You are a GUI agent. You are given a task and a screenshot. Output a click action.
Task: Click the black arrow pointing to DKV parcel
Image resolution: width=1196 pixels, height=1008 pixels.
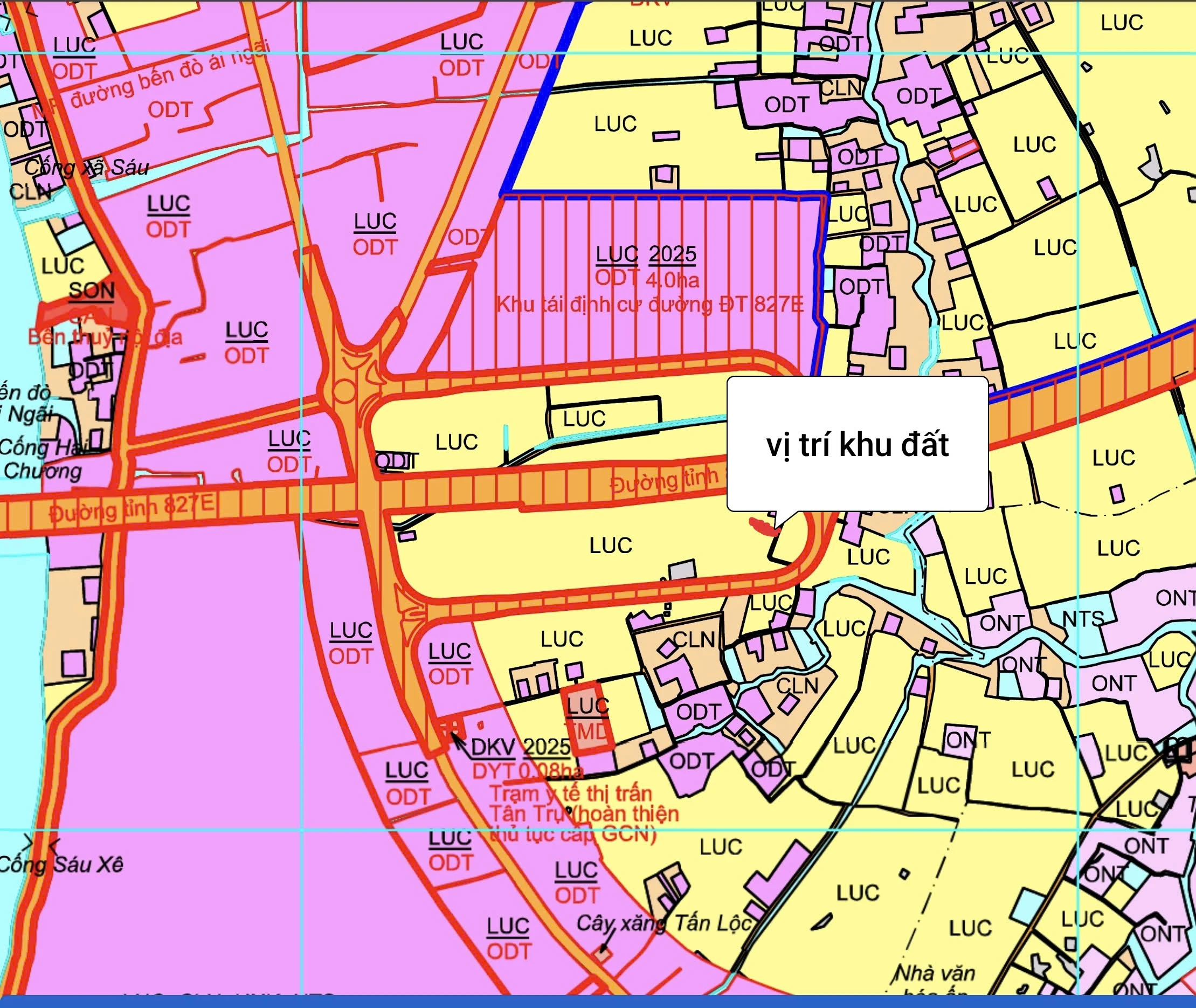point(459,742)
